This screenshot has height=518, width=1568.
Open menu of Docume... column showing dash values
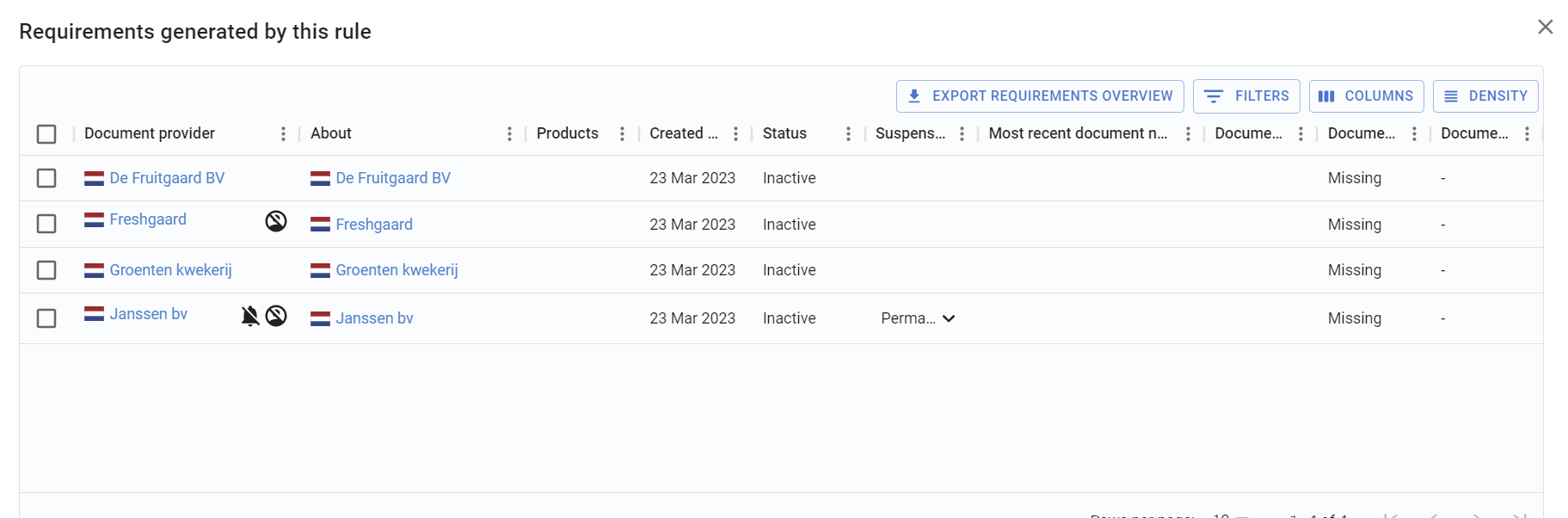(1527, 133)
